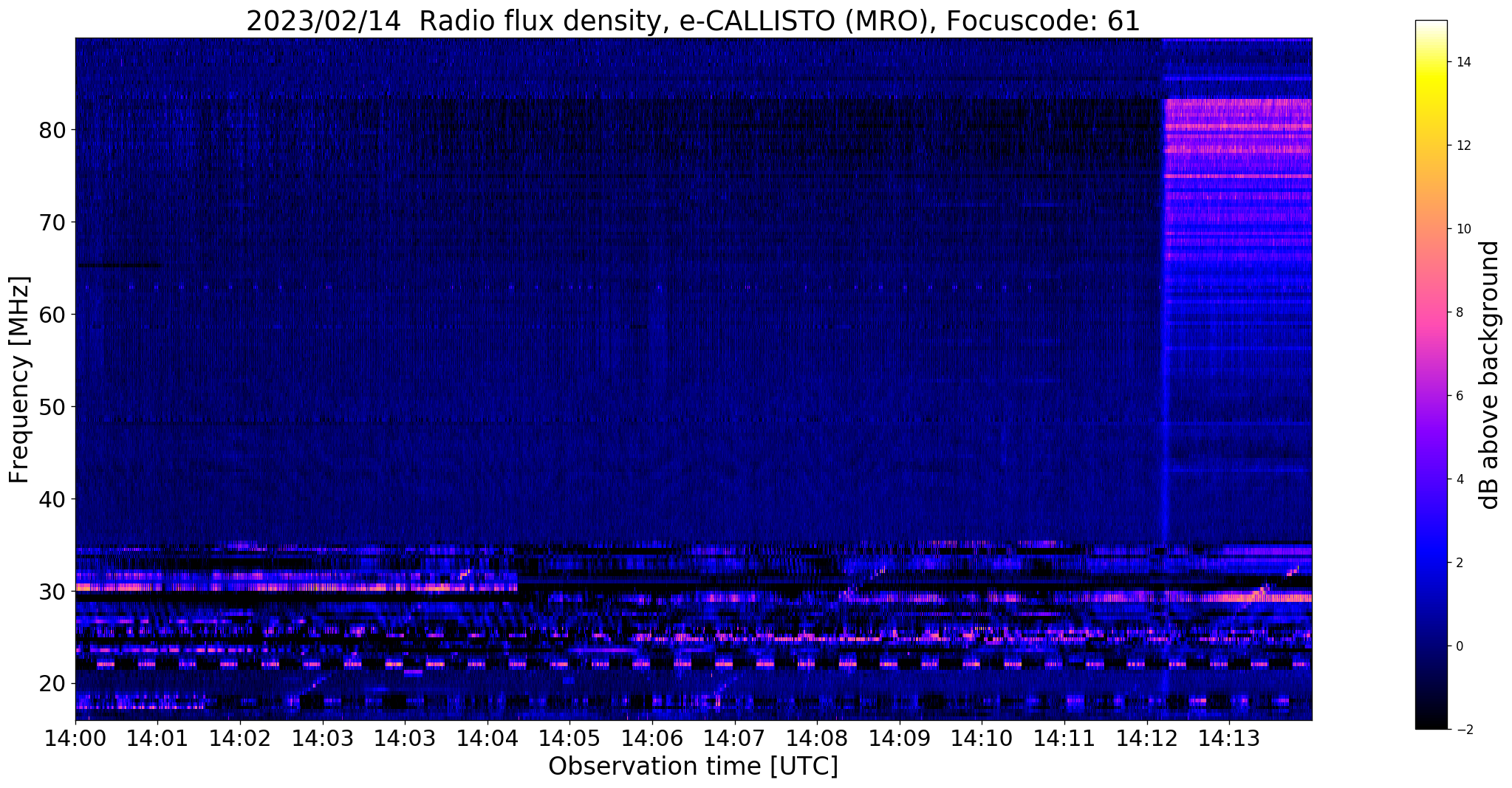Screen dimensions: 1512x788
Task: Click the colorbar tick value 8
Action: point(1459,312)
